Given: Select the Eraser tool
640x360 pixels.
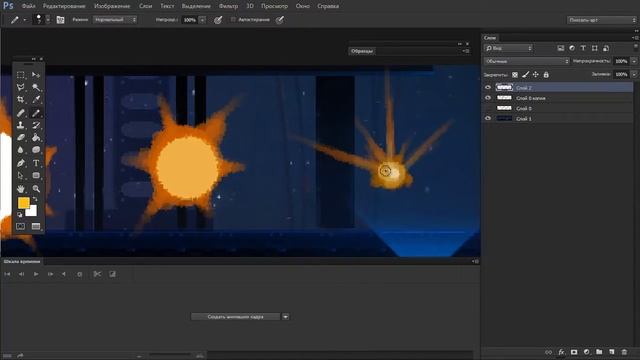Looking at the screenshot, I should 20,138.
